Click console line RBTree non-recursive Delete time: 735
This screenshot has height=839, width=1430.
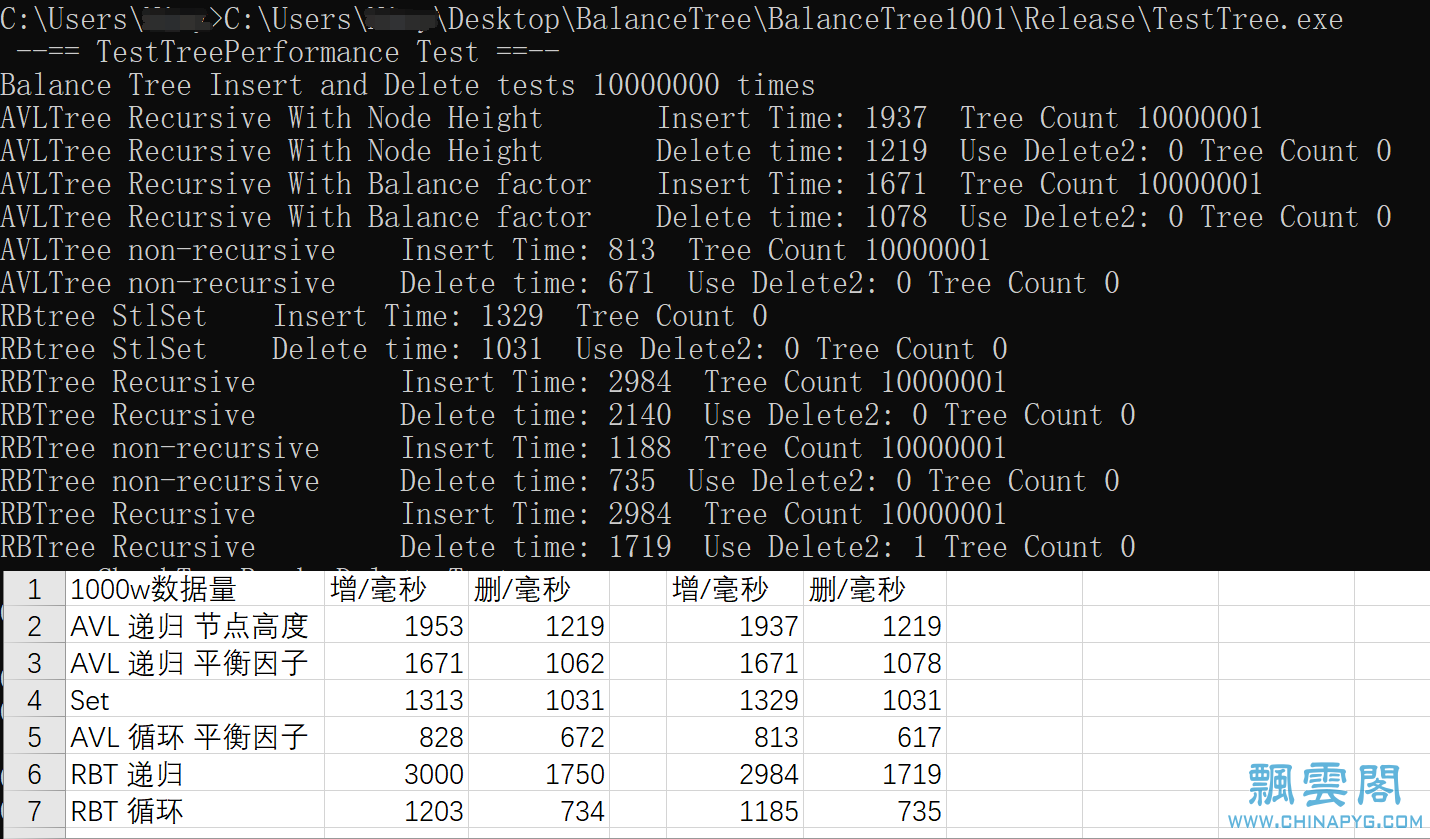click(x=560, y=481)
